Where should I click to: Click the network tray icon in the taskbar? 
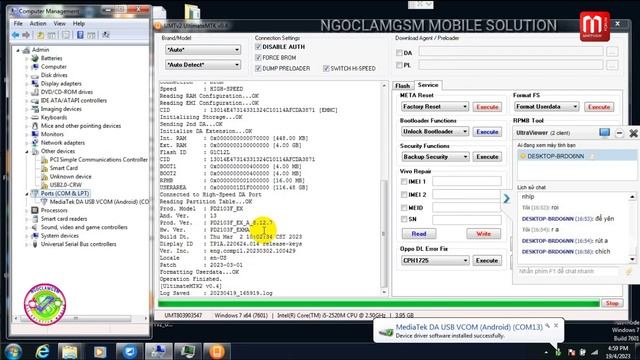[595, 352]
